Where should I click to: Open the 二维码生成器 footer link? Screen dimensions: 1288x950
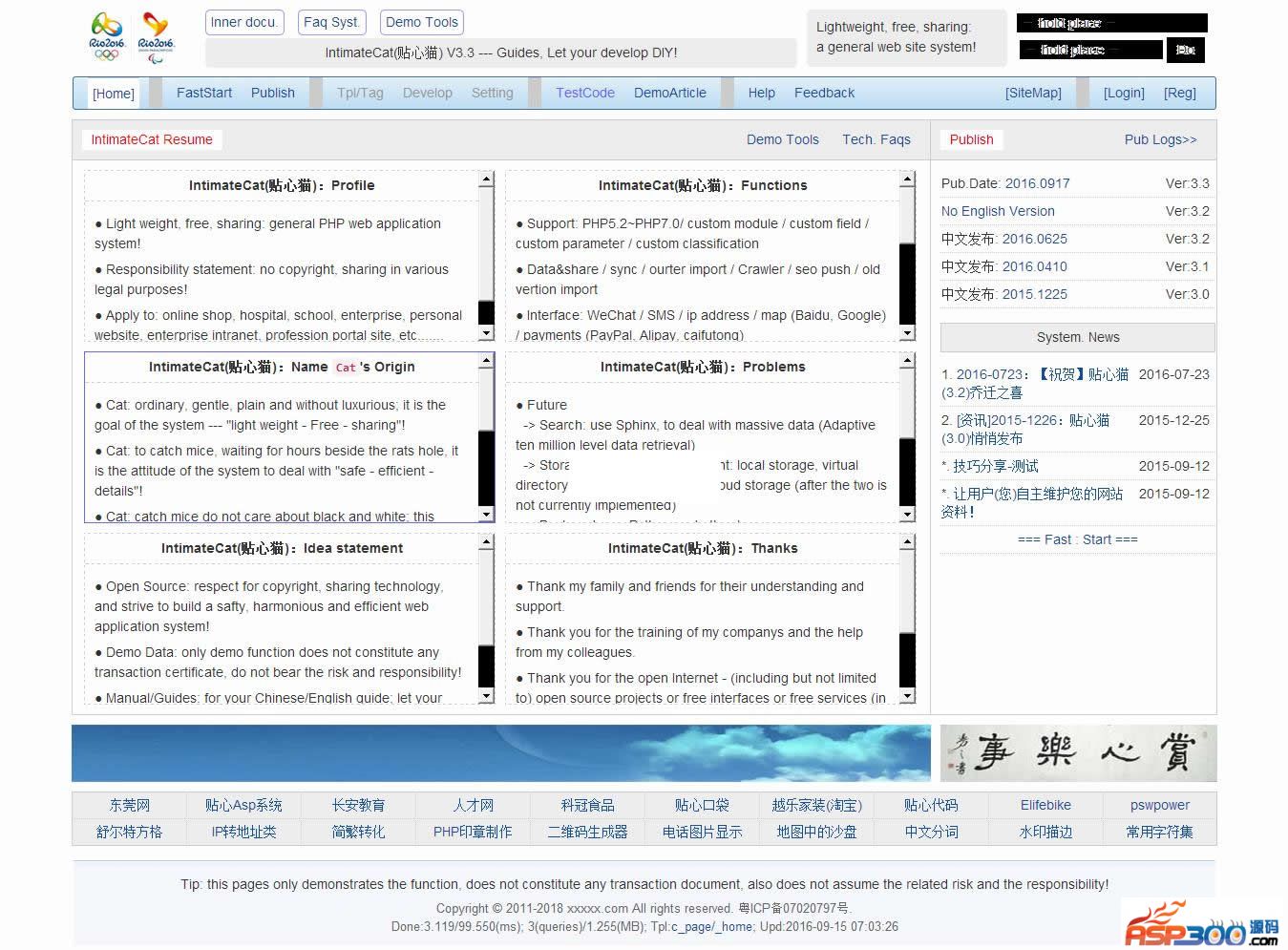(587, 832)
